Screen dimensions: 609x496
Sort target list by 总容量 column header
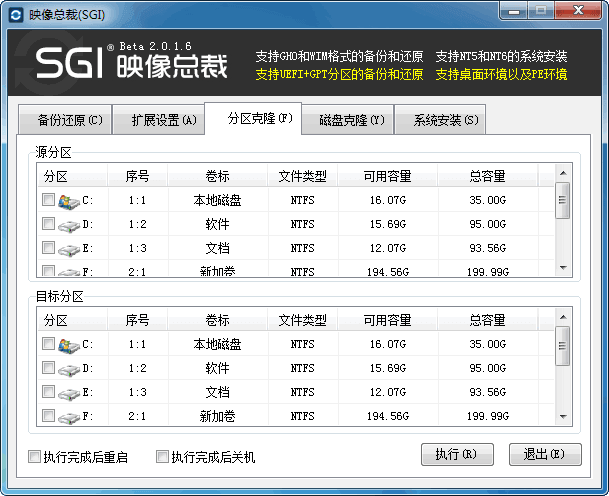coord(488,320)
